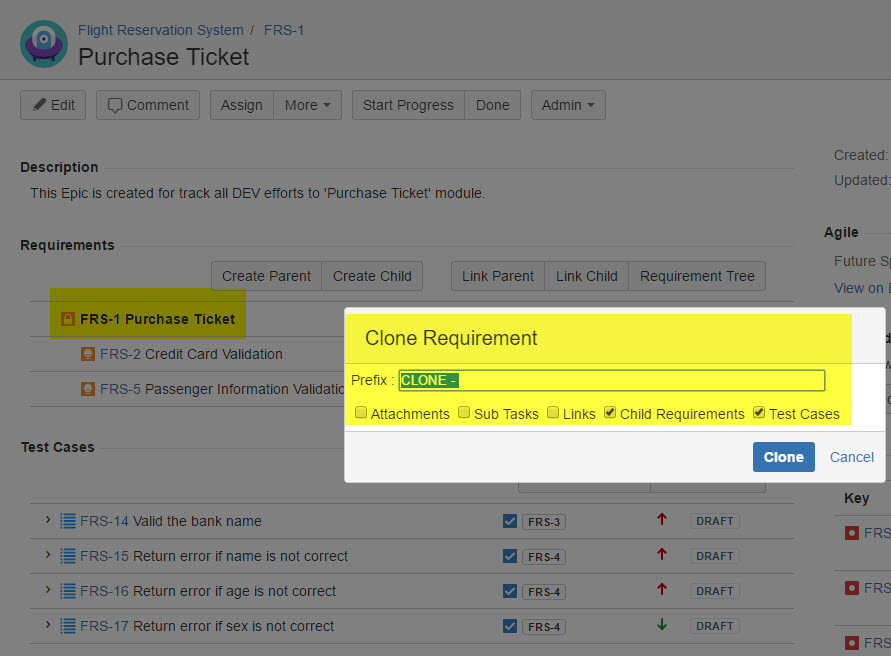Screen dimensions: 891x656
Task: Click the Flight Reservation System project avatar
Action: coord(44,44)
